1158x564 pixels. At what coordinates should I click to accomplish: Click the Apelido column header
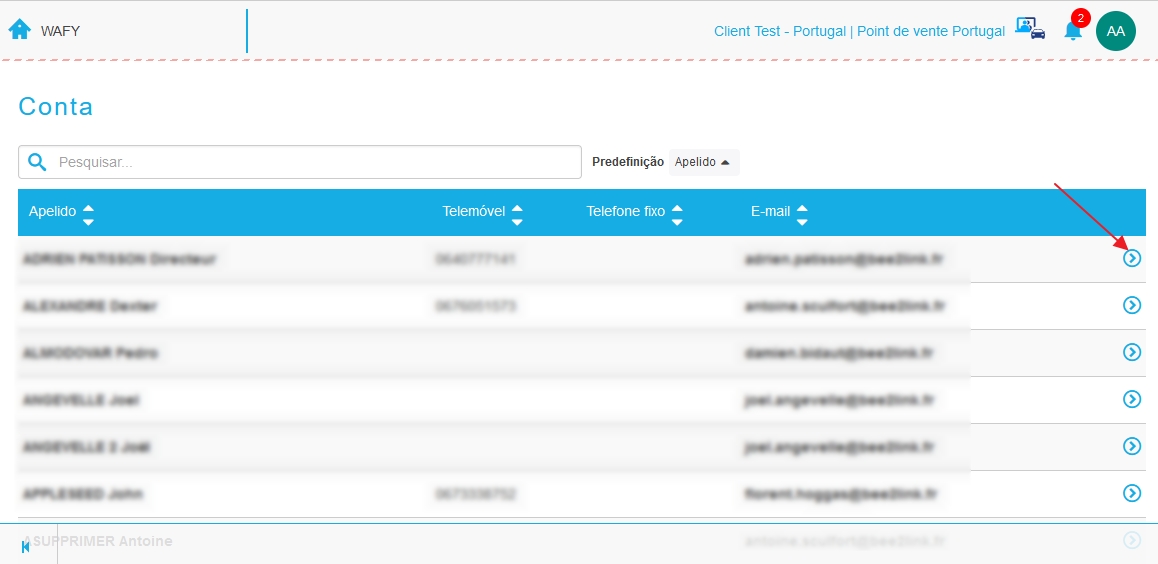(x=52, y=212)
